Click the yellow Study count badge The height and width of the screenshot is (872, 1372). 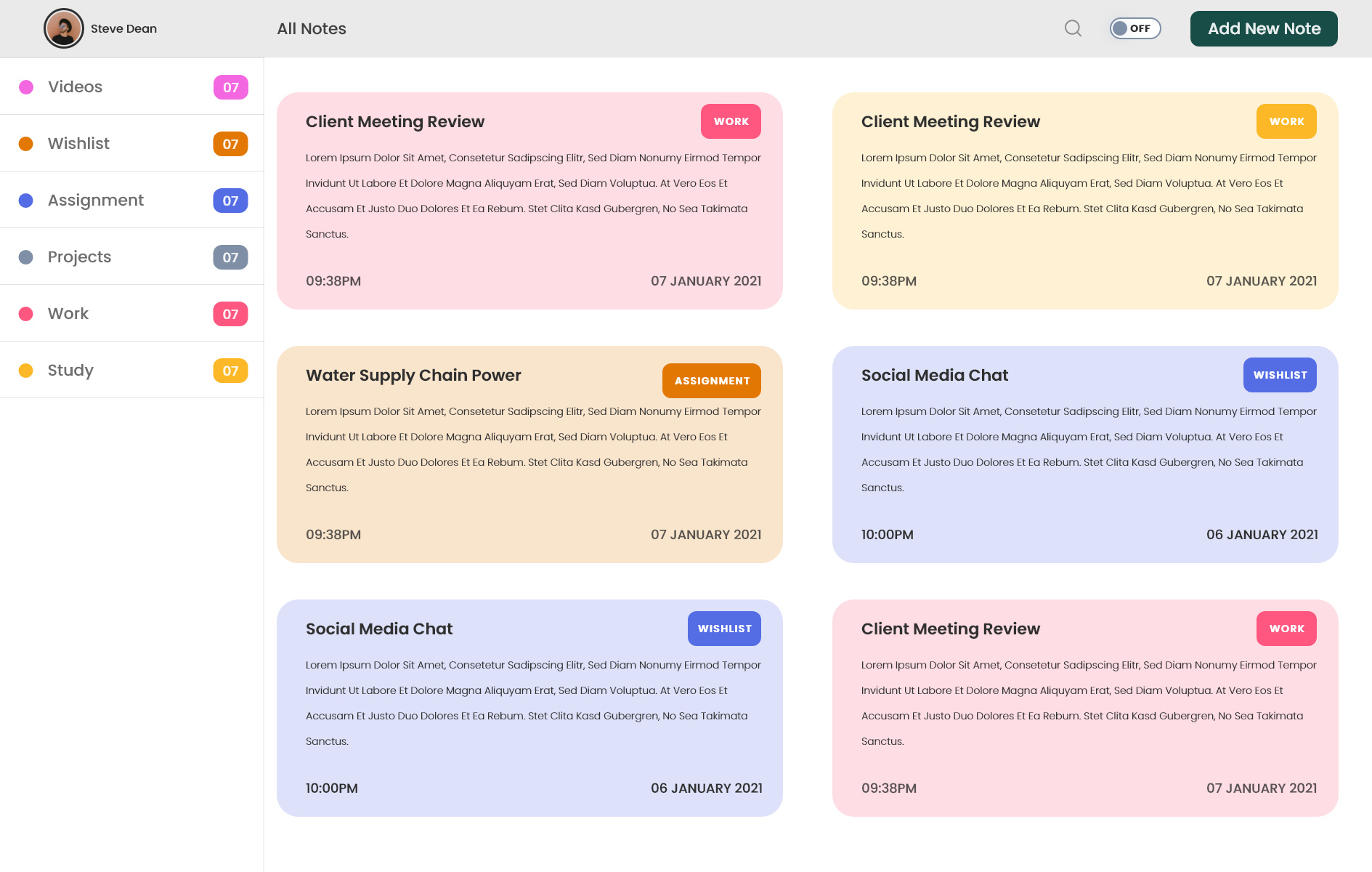230,371
